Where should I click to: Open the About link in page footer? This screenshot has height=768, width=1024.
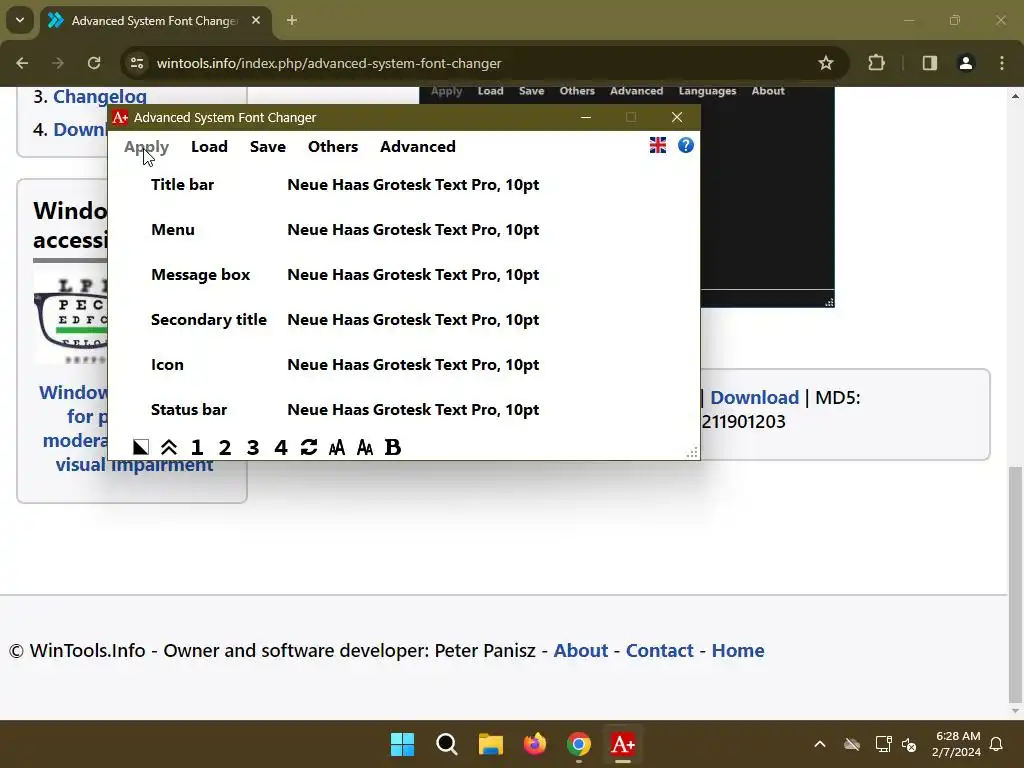point(581,651)
